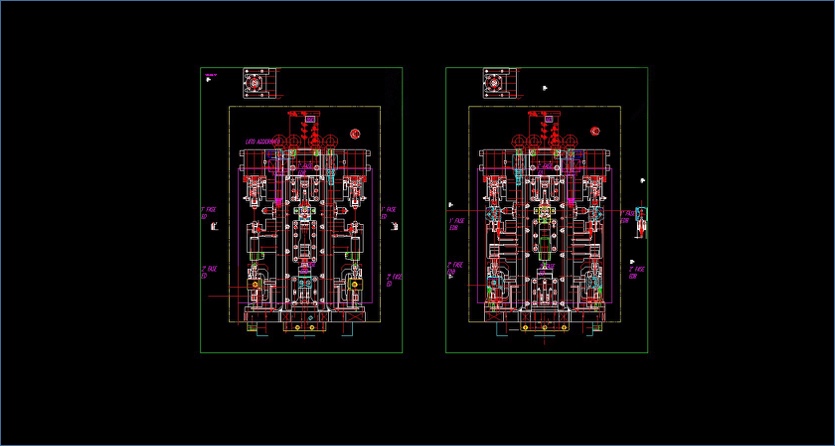Click the white marker above right drawing's inner frame
The width and height of the screenshot is (835, 446).
[545, 88]
